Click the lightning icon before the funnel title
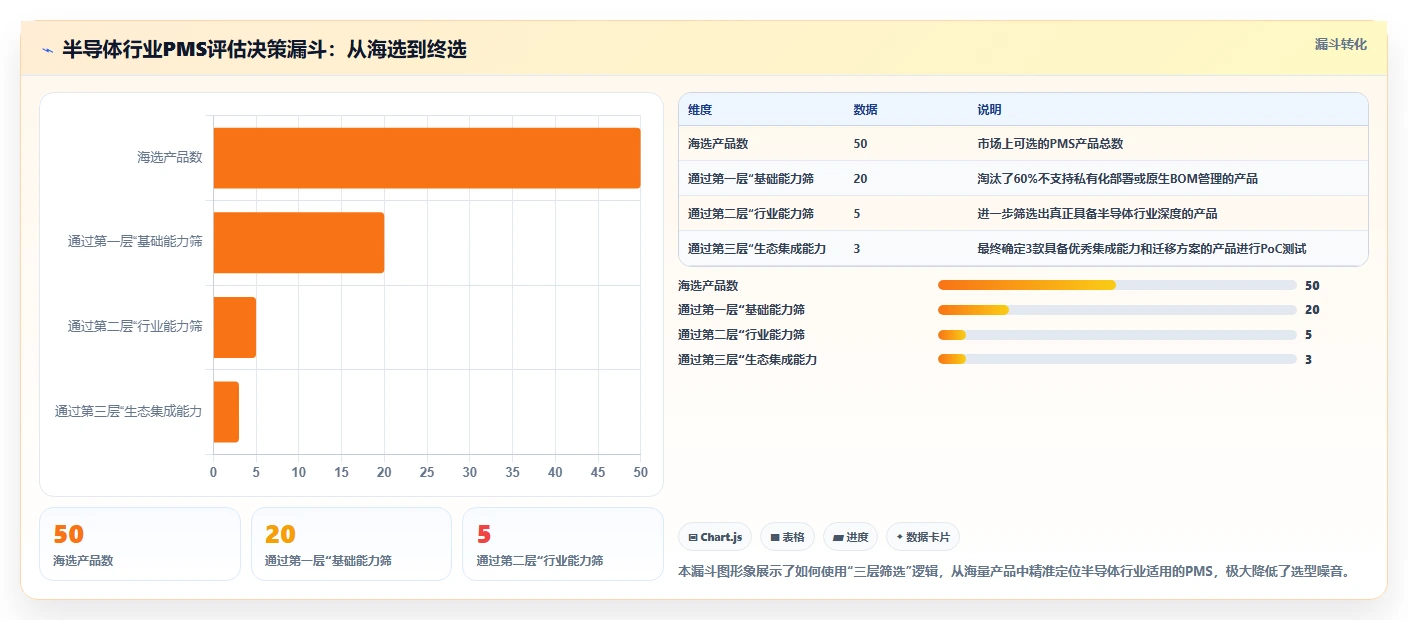The image size is (1408, 620). [47, 49]
